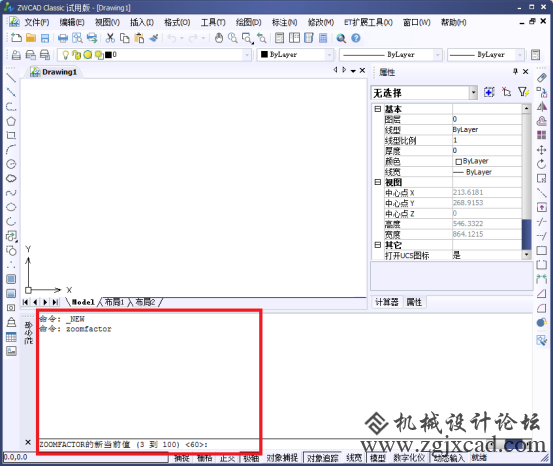This screenshot has width=553, height=466.
Task: Open the 格式(O) menu
Action: click(x=177, y=22)
